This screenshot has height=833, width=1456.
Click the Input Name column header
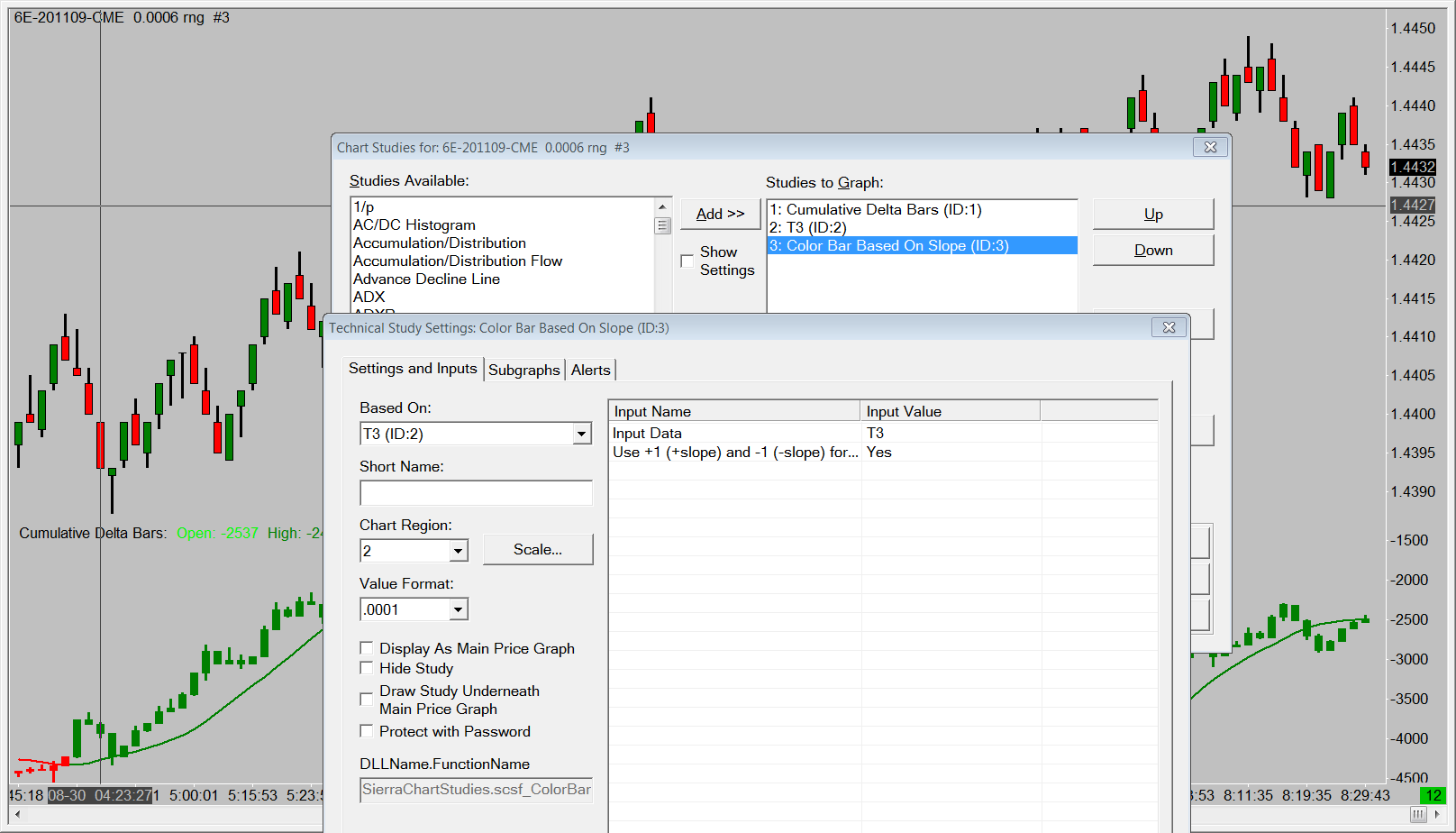[x=734, y=411]
